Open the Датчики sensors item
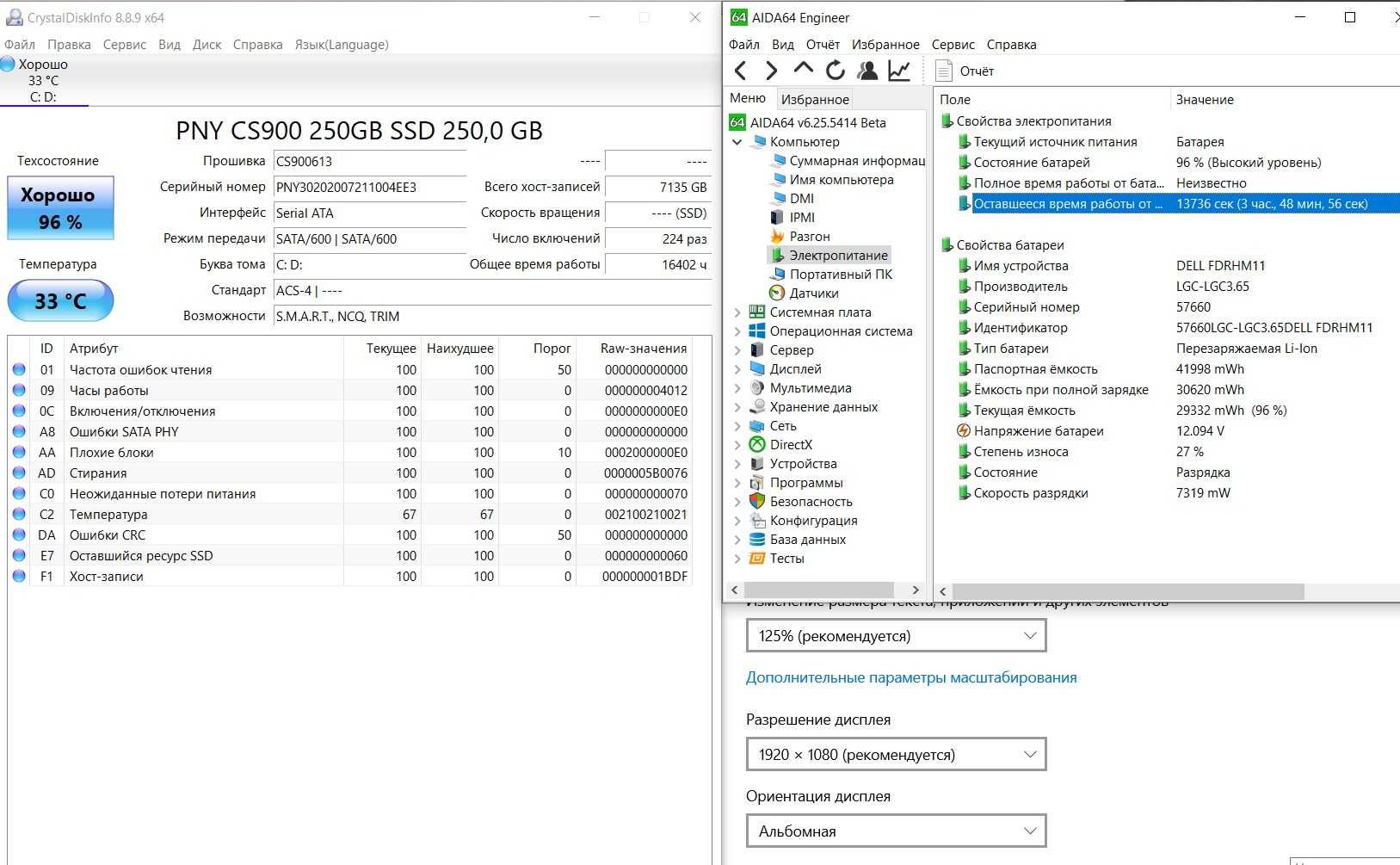 click(x=814, y=293)
